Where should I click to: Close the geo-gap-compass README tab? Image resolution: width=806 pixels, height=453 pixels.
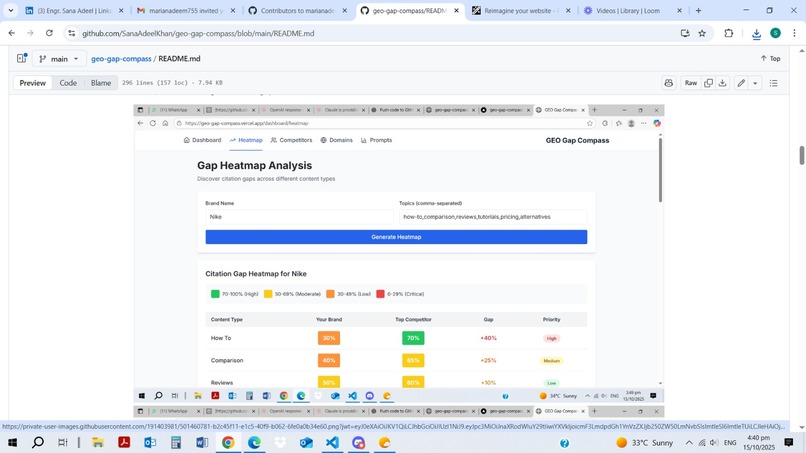(456, 10)
